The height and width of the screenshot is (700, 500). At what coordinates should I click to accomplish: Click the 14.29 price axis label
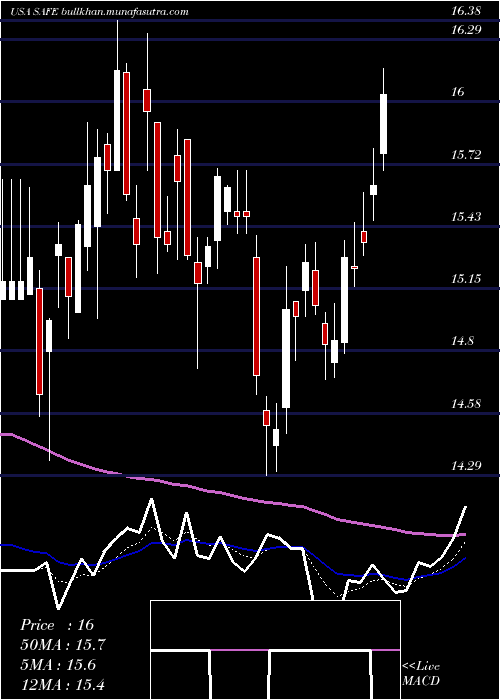click(466, 466)
